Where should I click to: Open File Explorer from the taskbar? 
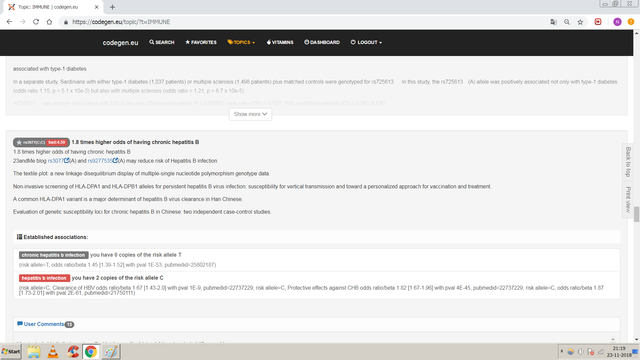[33, 352]
